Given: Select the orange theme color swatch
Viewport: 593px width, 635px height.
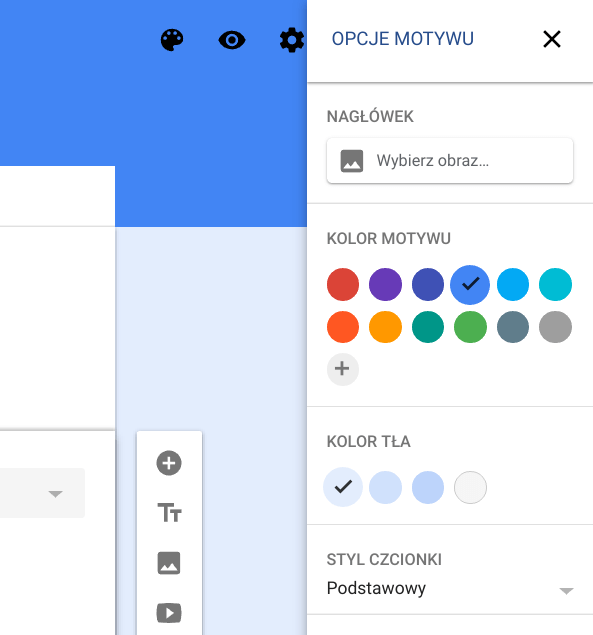Looking at the screenshot, I should tap(385, 327).
